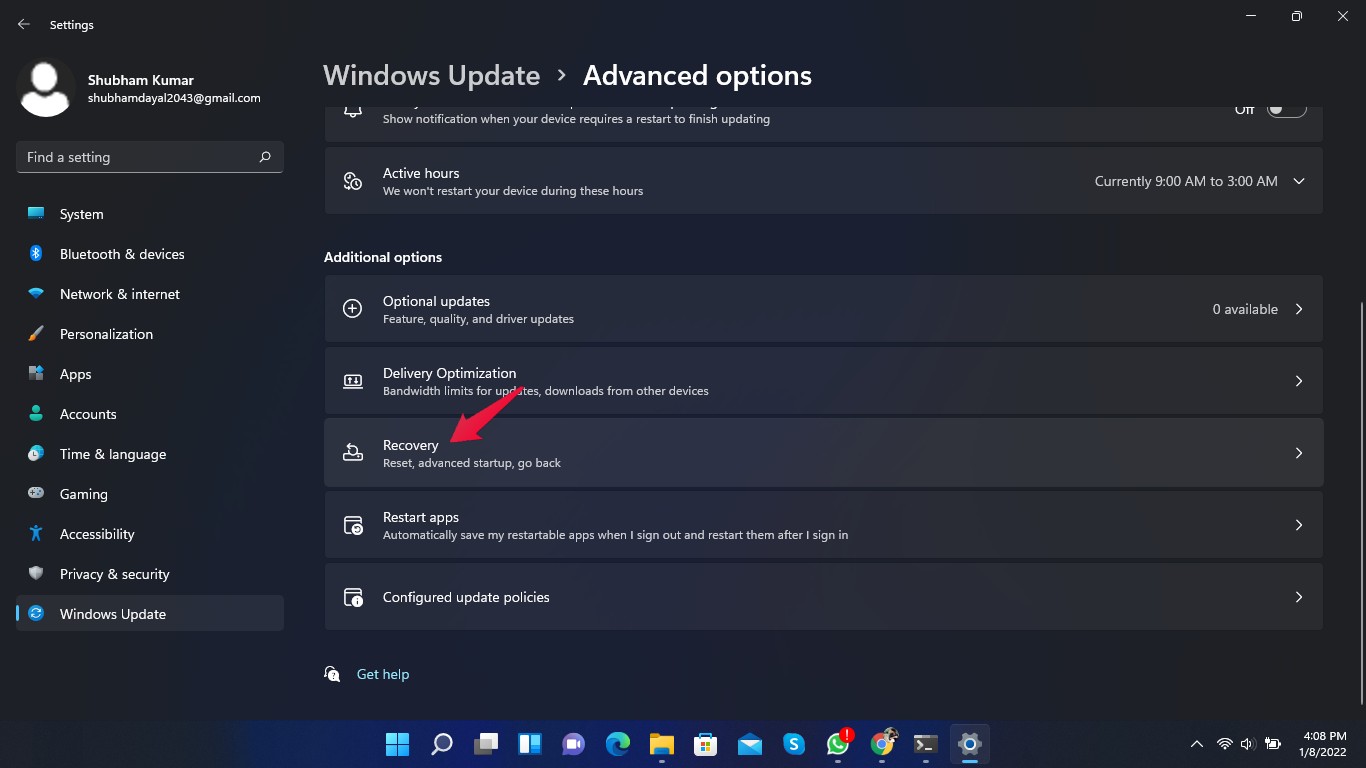
Task: Go back with the Settings back arrow
Action: (x=24, y=24)
